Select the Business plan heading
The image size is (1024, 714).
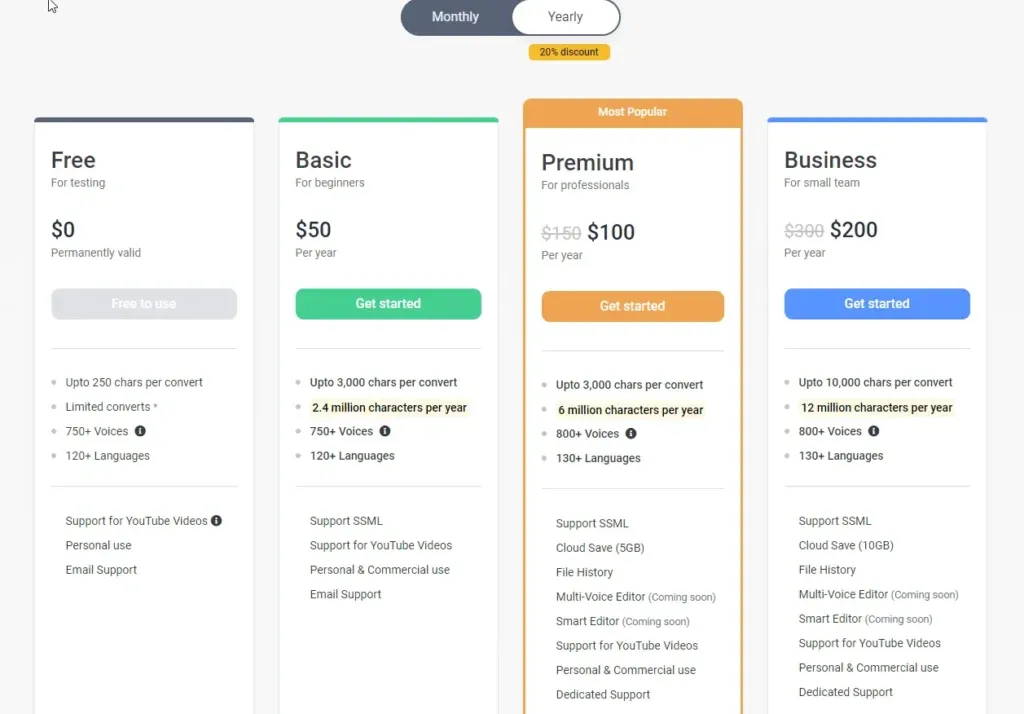click(x=830, y=160)
